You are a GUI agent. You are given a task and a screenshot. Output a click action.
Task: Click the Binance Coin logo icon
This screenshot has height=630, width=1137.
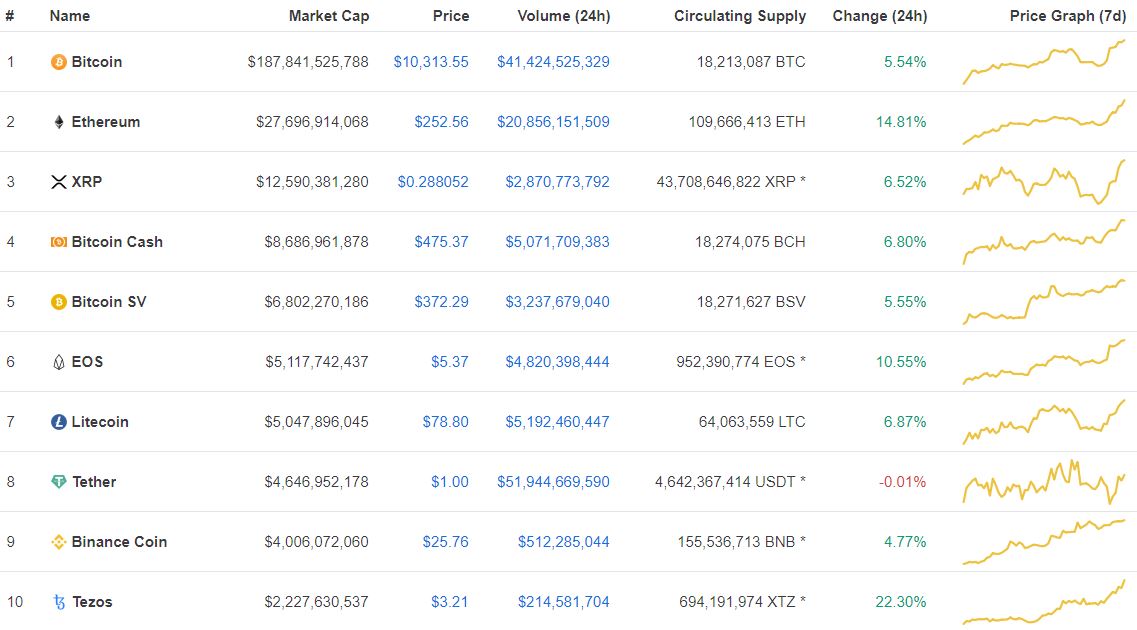58,542
